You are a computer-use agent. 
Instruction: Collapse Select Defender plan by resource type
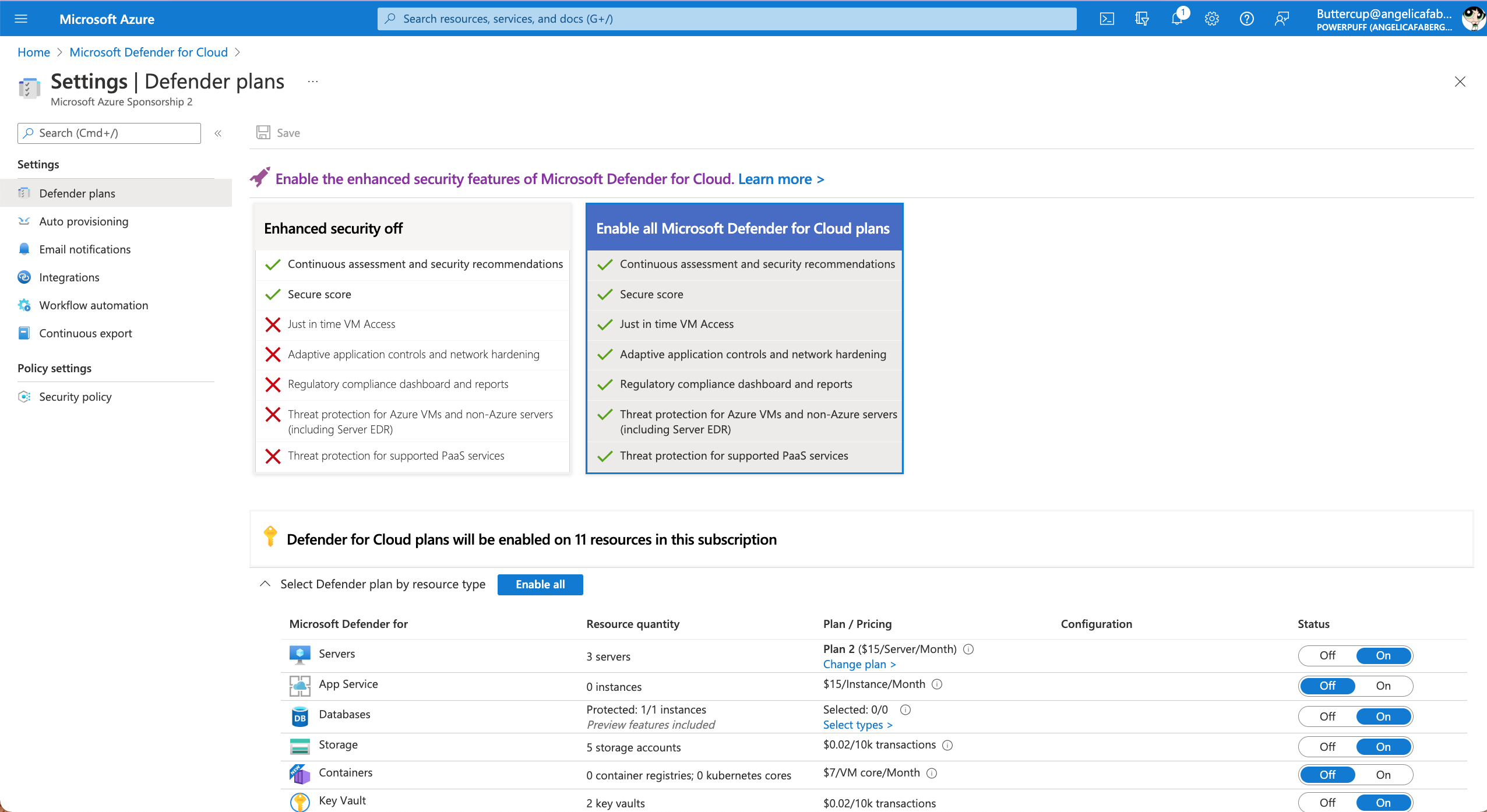click(265, 584)
